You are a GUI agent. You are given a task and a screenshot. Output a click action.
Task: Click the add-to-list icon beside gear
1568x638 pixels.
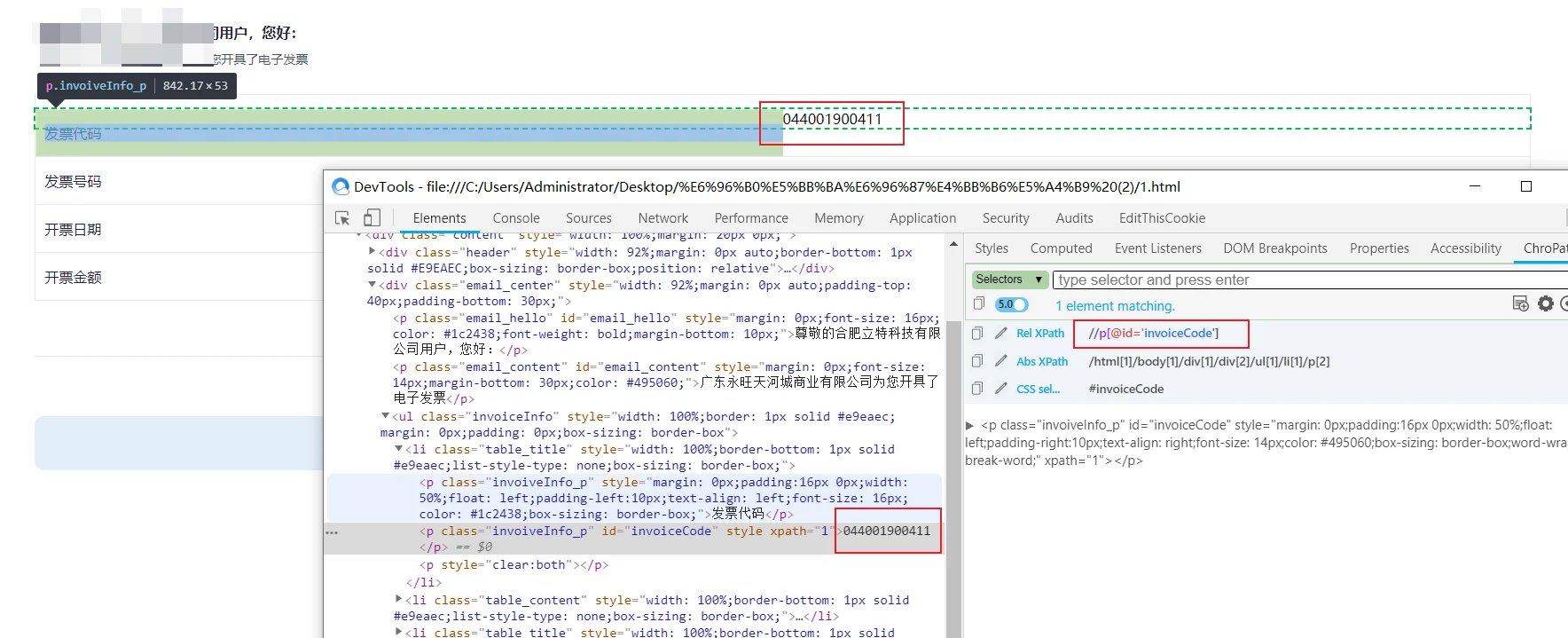tap(1521, 303)
